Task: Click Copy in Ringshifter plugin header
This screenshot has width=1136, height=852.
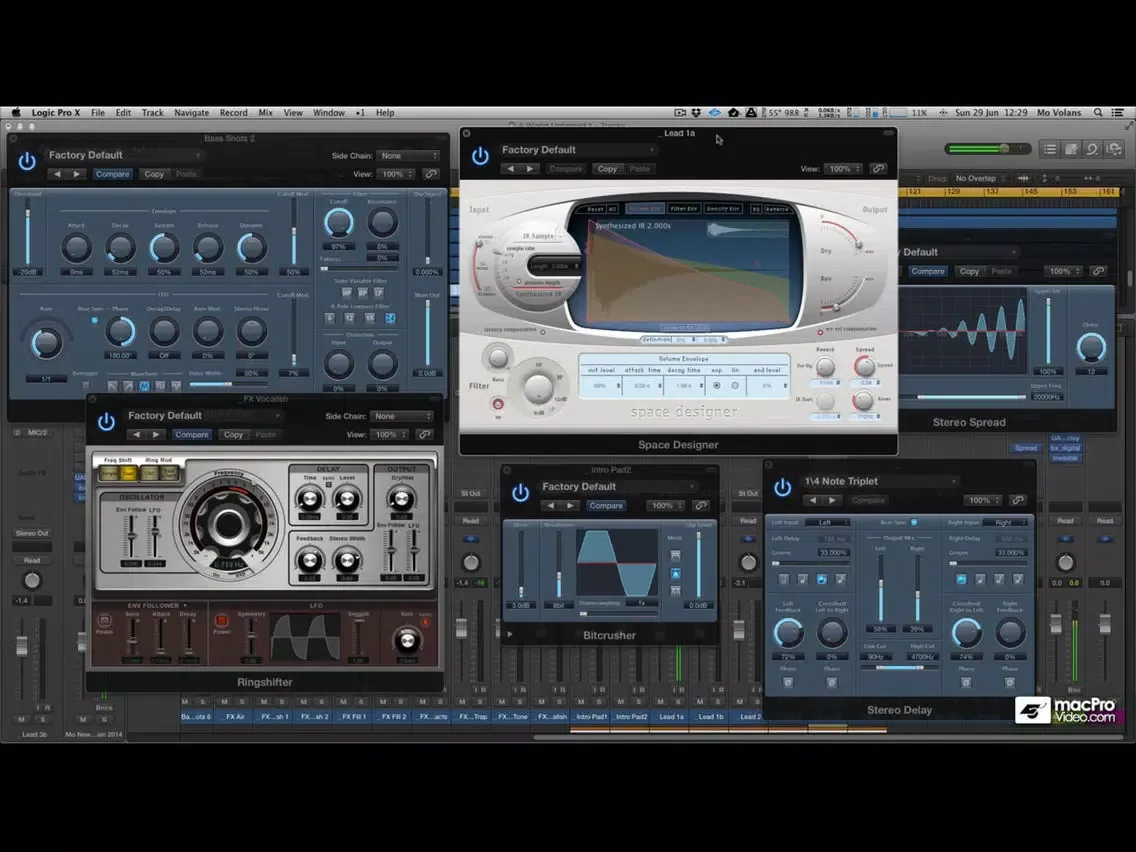Action: click(x=233, y=434)
